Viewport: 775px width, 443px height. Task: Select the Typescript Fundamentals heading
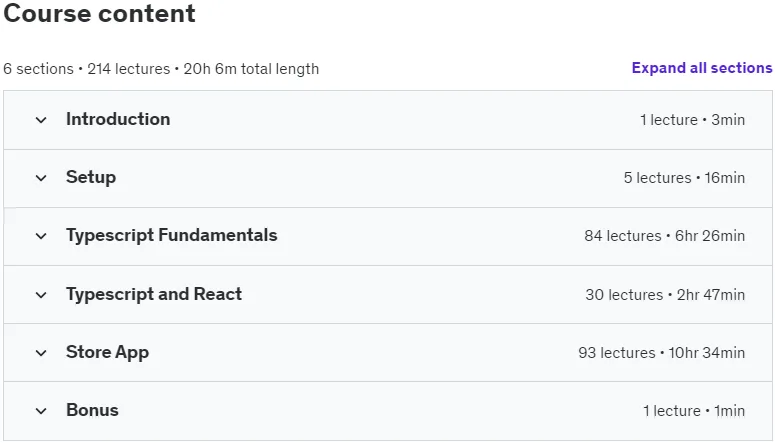172,235
